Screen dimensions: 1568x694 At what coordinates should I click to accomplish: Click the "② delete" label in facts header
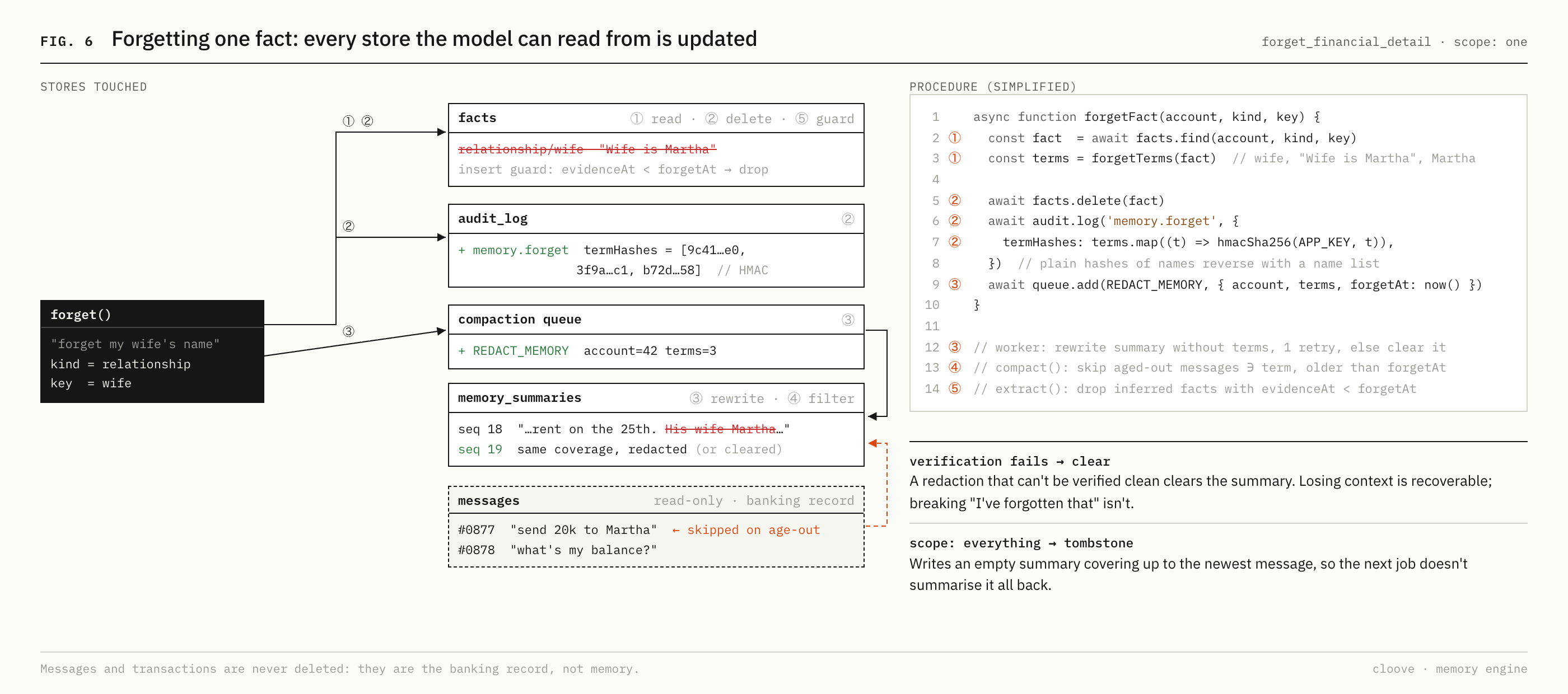click(x=738, y=119)
